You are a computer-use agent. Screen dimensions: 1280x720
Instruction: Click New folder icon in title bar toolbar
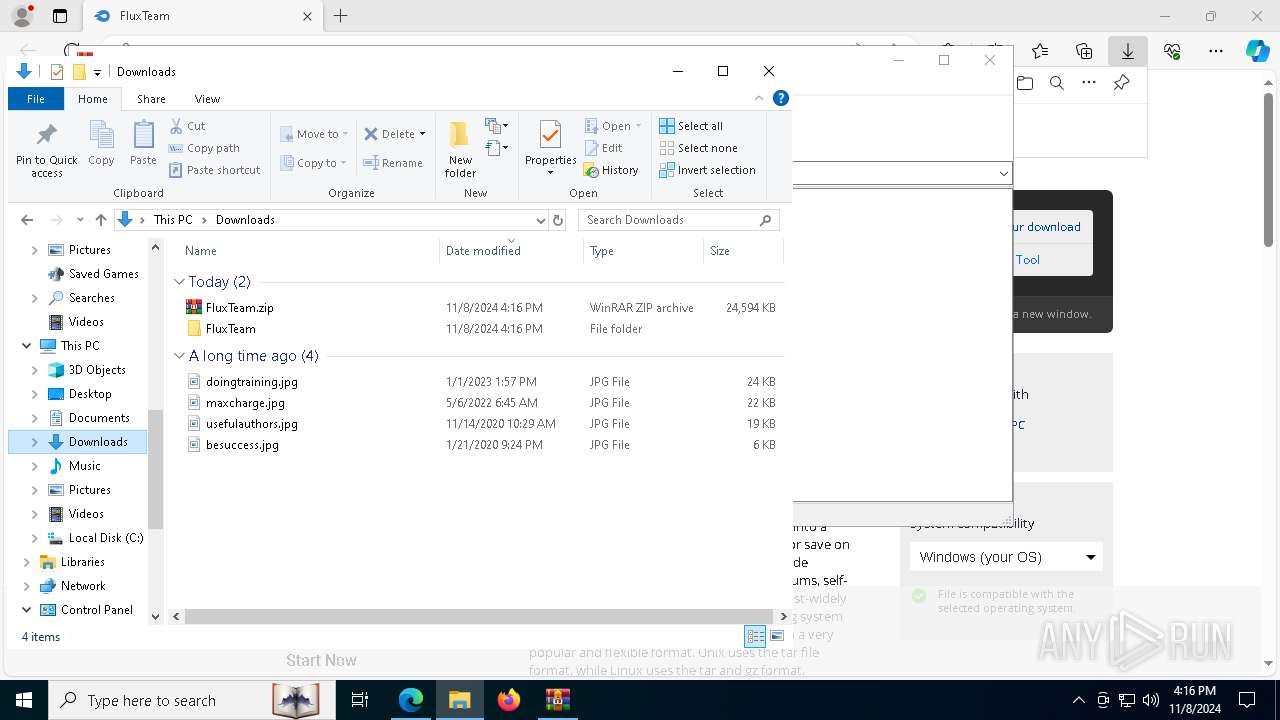point(79,72)
